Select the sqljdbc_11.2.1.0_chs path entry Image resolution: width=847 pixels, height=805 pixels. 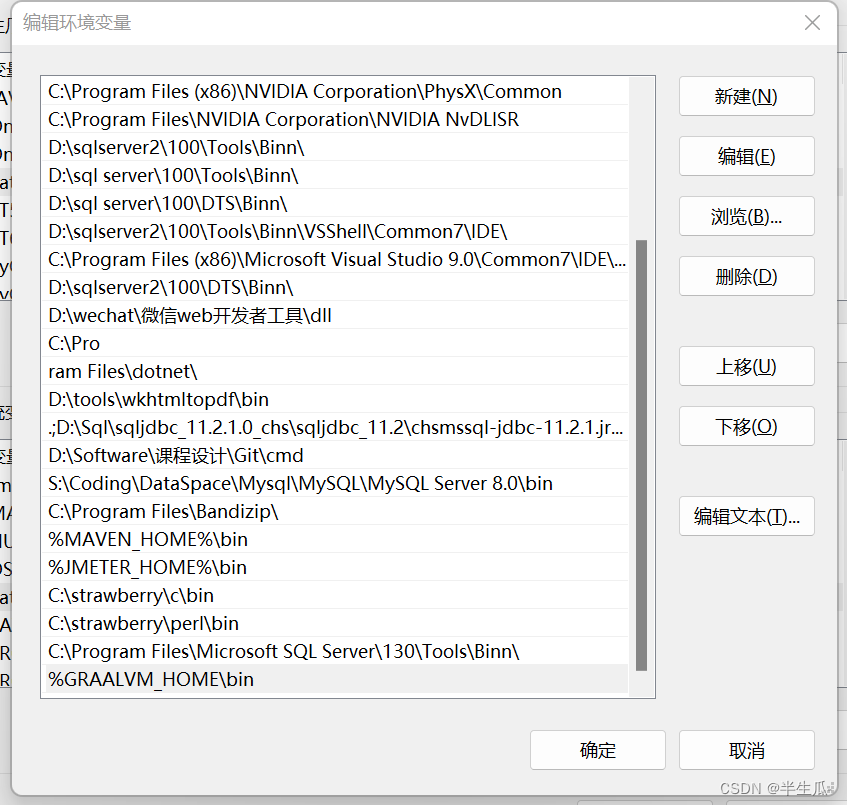click(335, 428)
